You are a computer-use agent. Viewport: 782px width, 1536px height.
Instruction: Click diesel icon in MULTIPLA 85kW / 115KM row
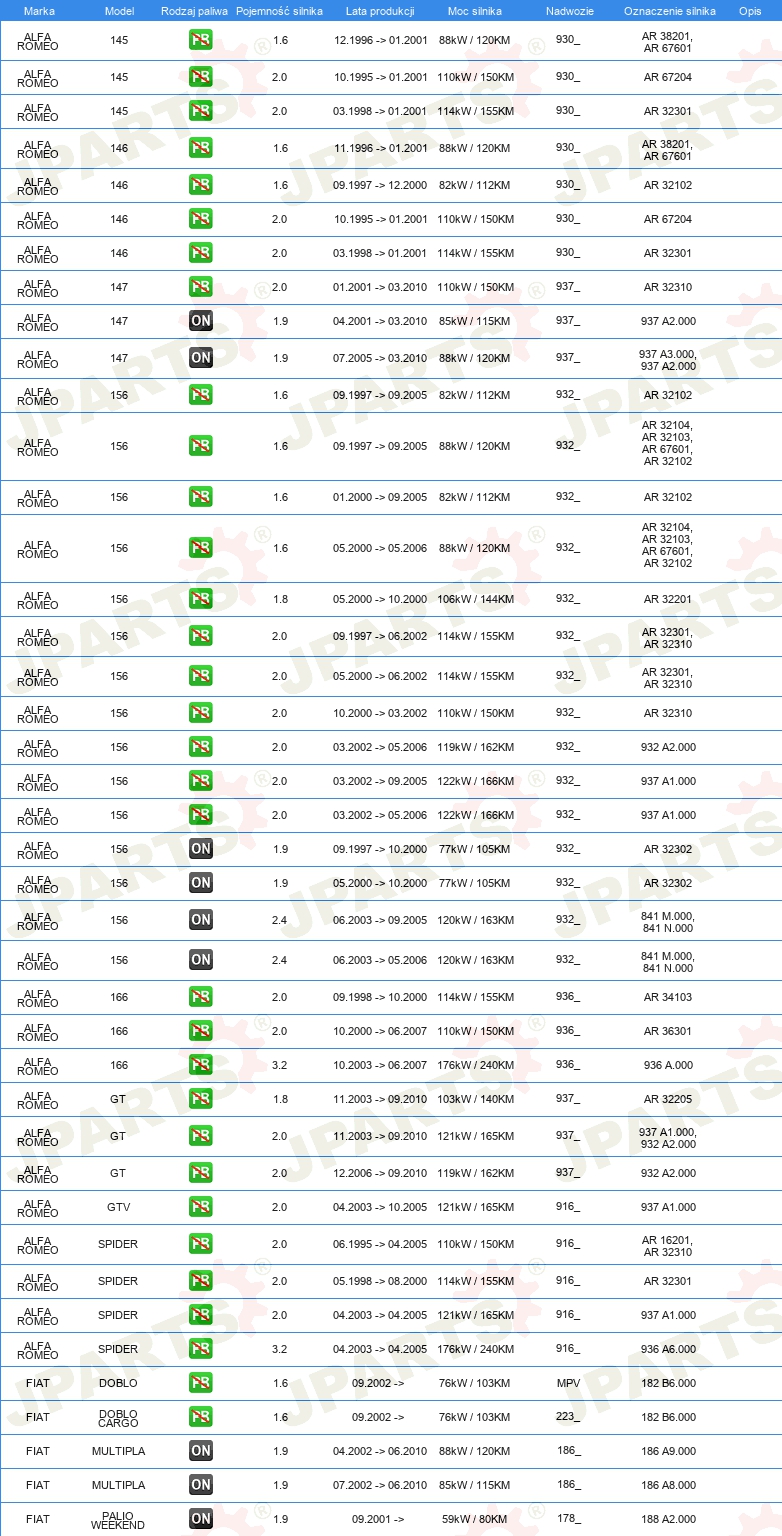200,1485
